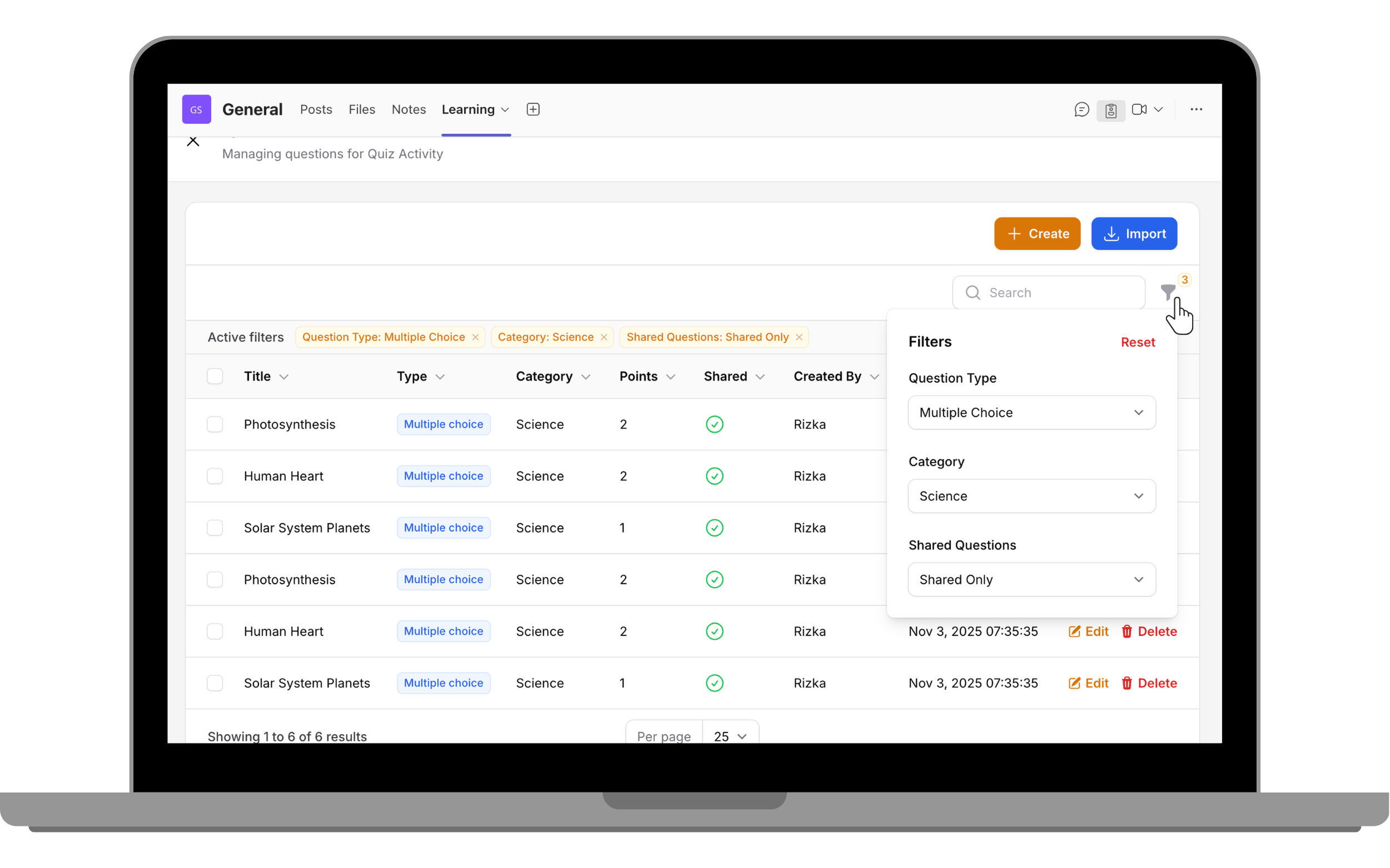
Task: Tick the checkbox beside Solar System Planets
Action: coord(215,527)
